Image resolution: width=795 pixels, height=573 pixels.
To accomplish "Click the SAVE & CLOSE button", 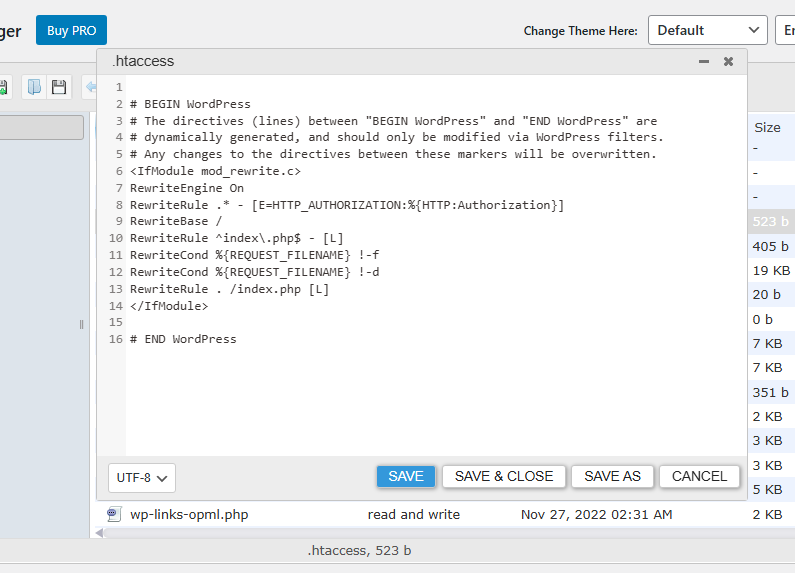I will tap(503, 476).
